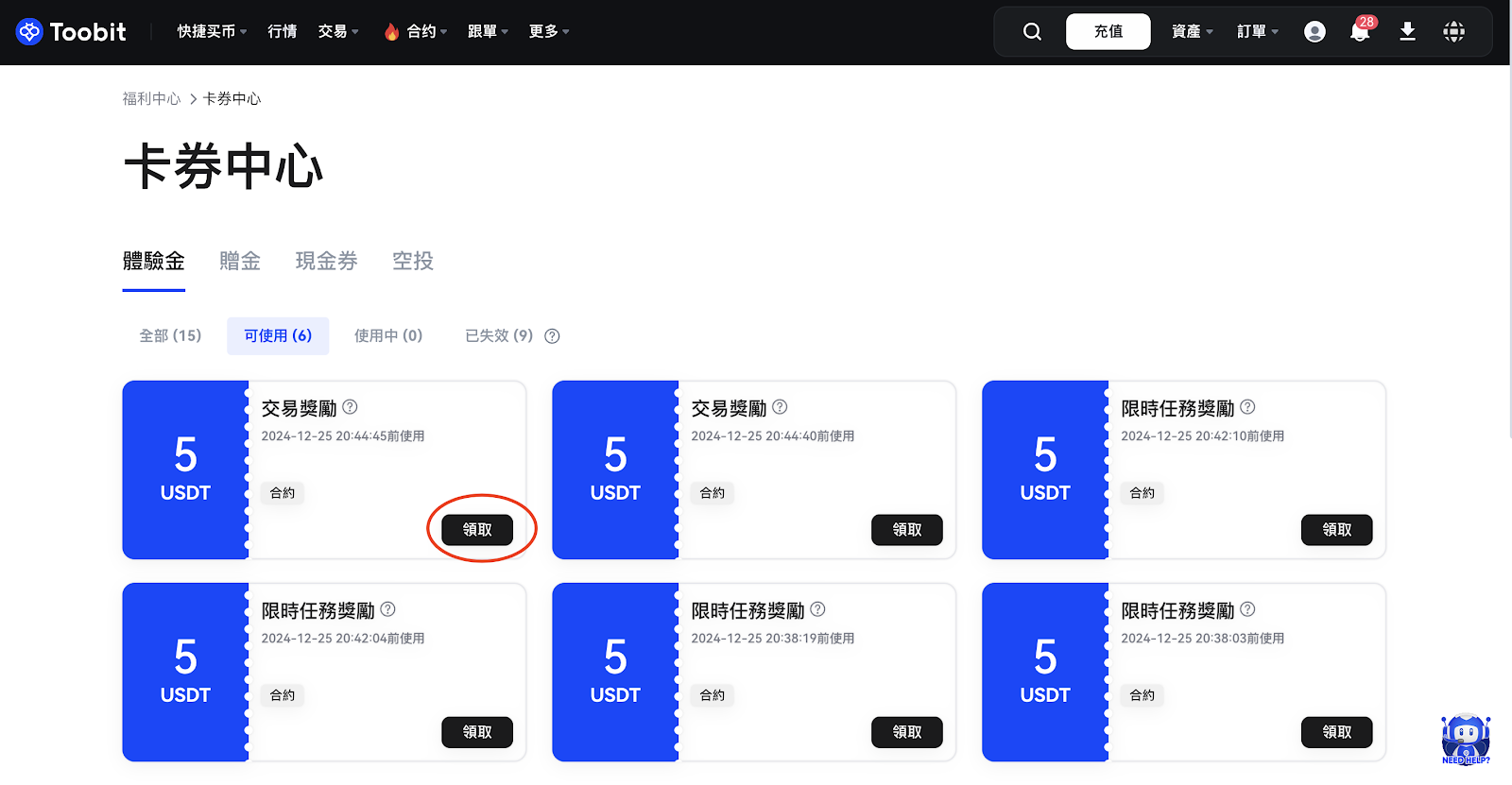
Task: Claim 交易獎勵 expiring 20:44:45 with 領取
Action: [477, 530]
